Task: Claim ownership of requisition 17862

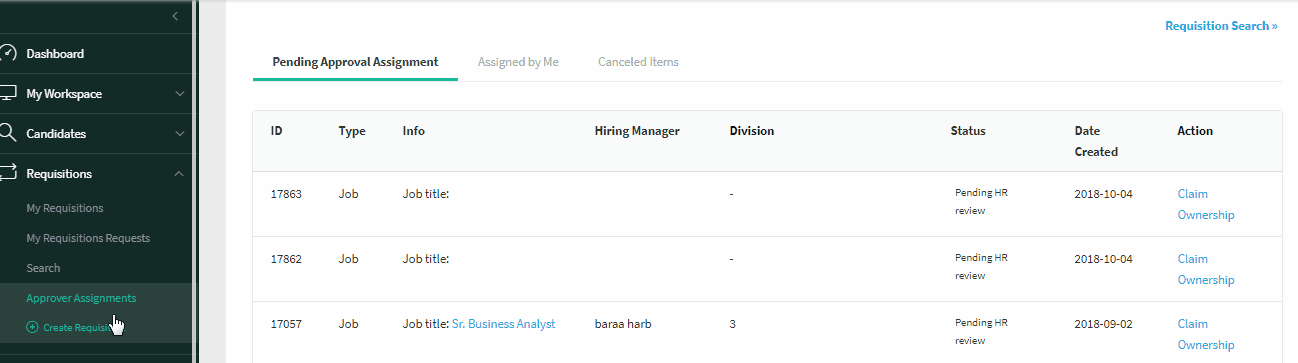Action: pyautogui.click(x=1206, y=269)
